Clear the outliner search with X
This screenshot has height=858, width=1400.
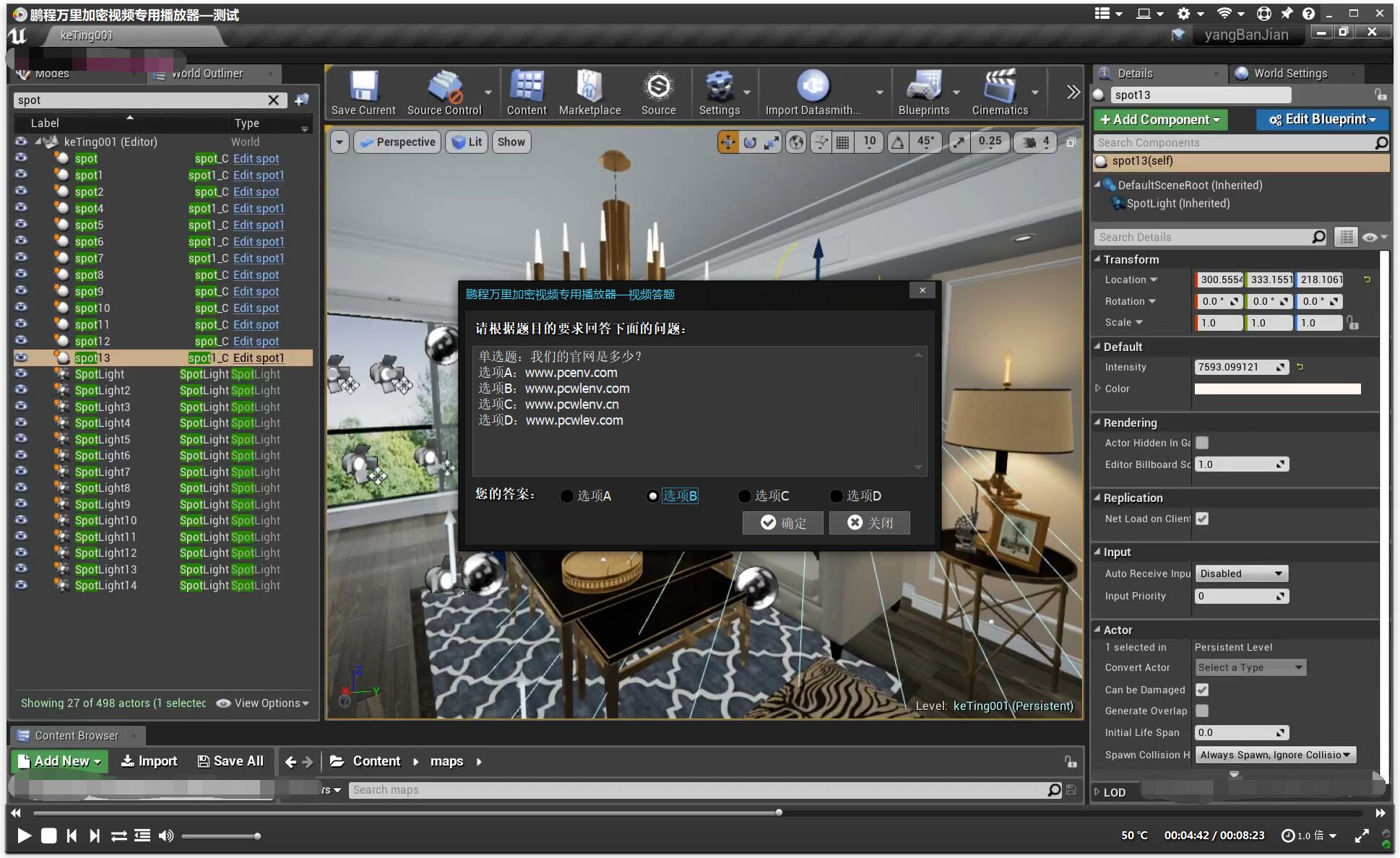[273, 100]
